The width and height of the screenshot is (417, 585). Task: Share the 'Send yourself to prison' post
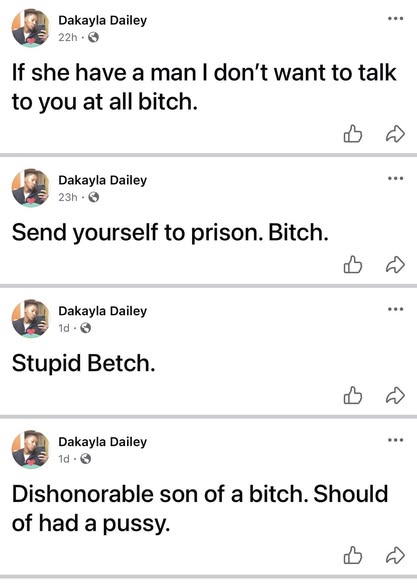395,265
